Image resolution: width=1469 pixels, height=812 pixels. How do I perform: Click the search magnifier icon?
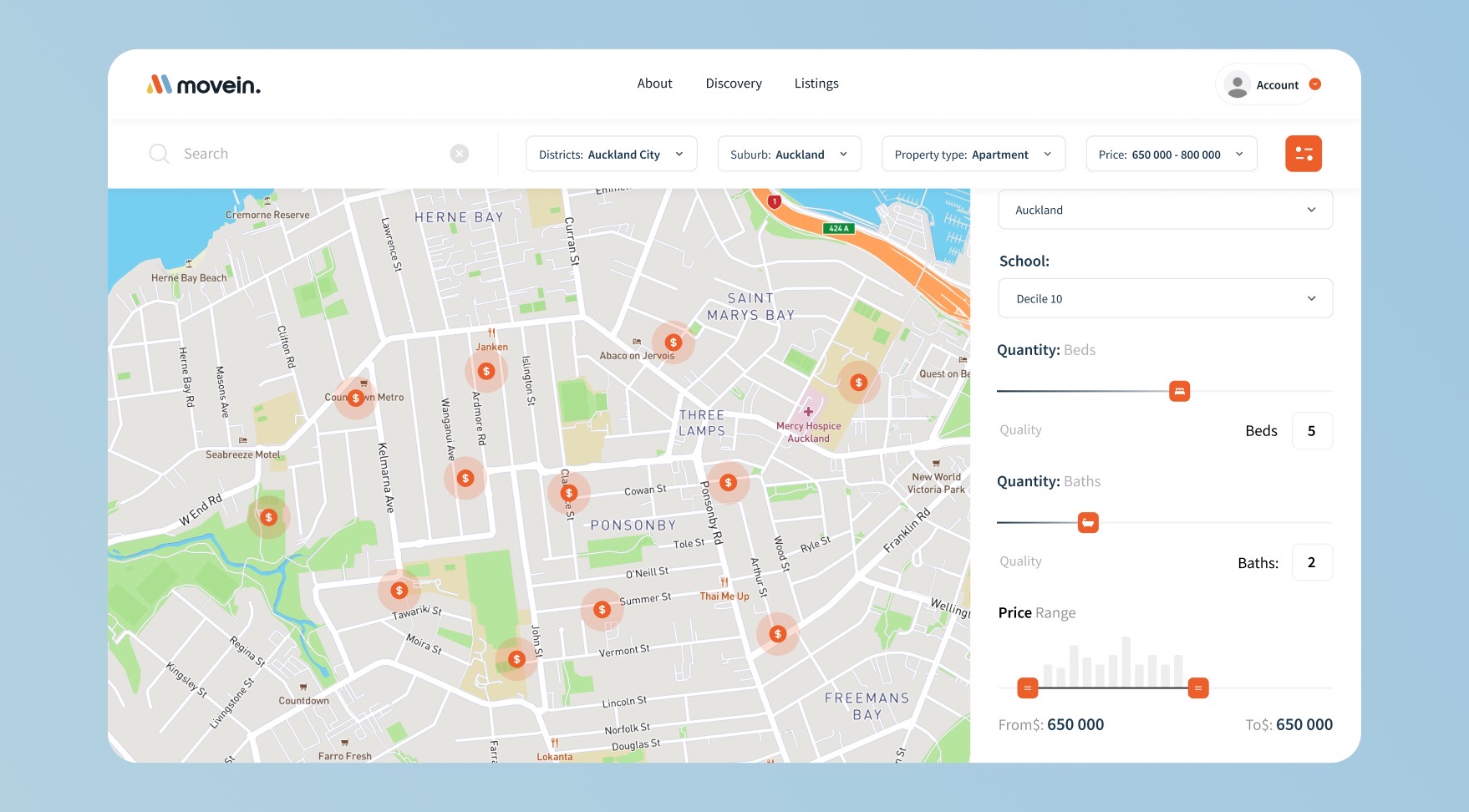coord(159,154)
